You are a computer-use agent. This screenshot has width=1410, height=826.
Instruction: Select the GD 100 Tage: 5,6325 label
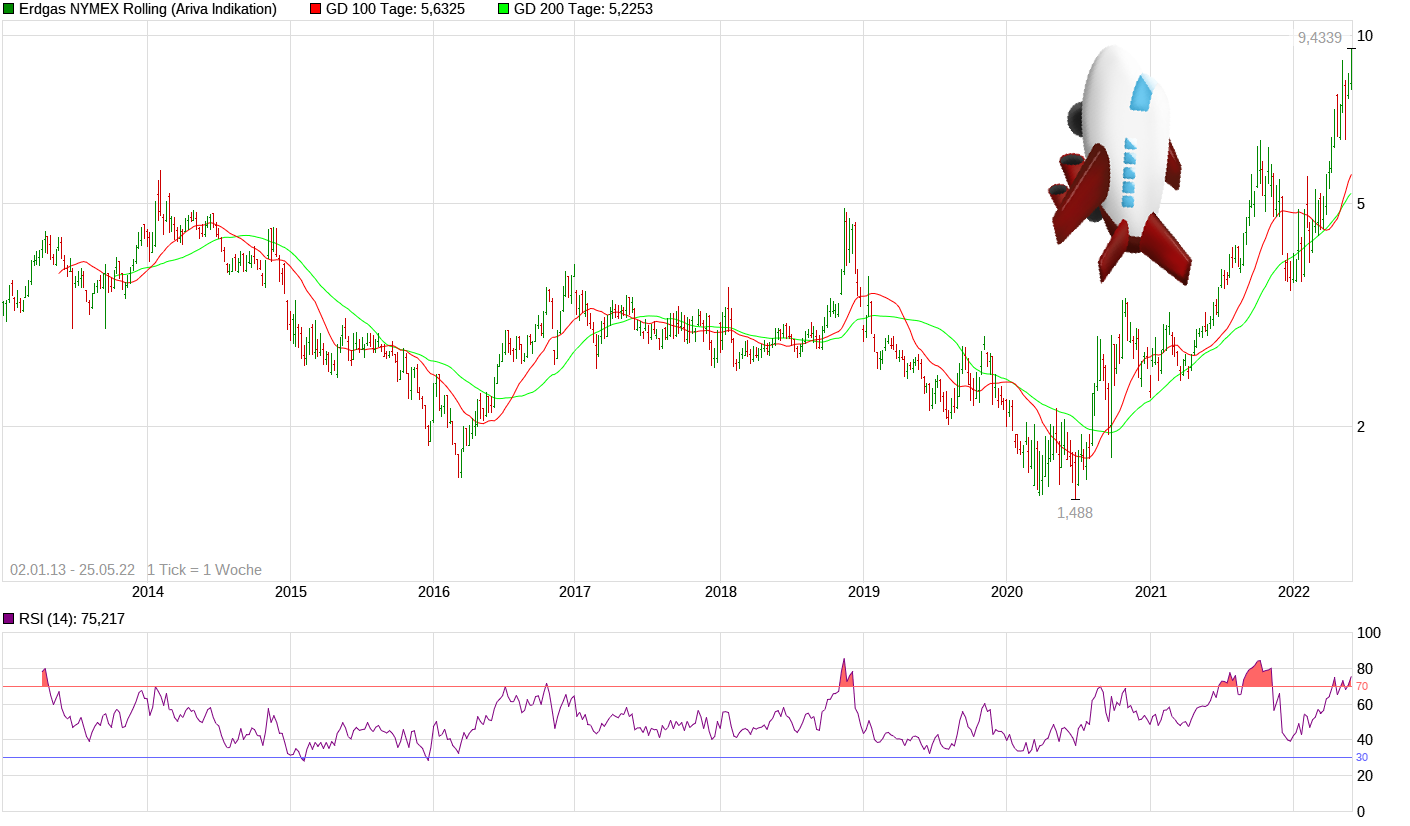[395, 9]
